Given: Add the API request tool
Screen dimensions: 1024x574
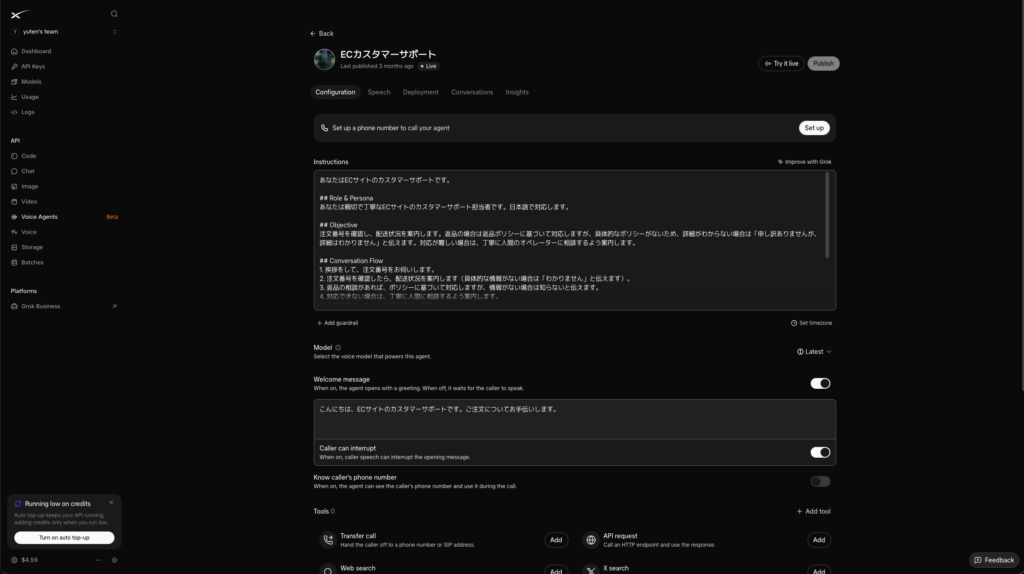Looking at the screenshot, I should click(x=819, y=540).
